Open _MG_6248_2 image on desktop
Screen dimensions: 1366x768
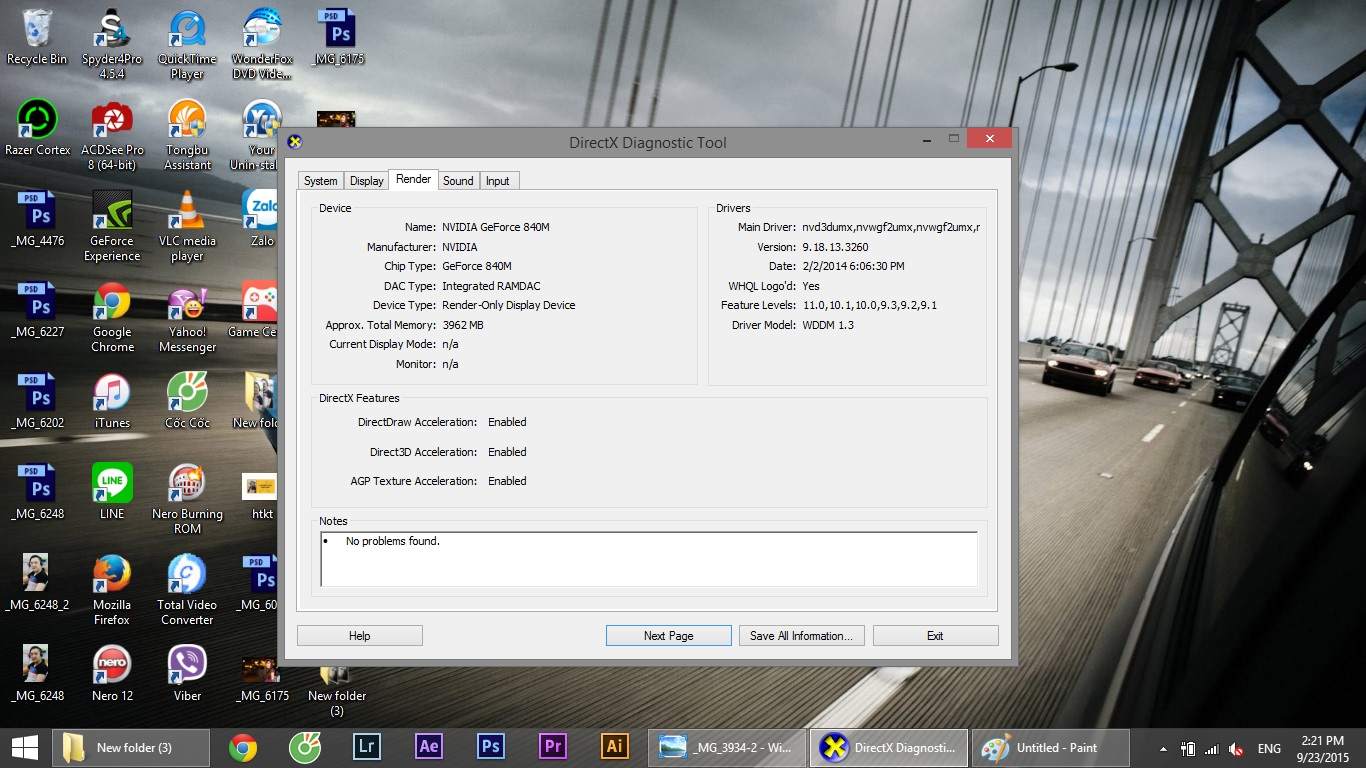[x=37, y=583]
